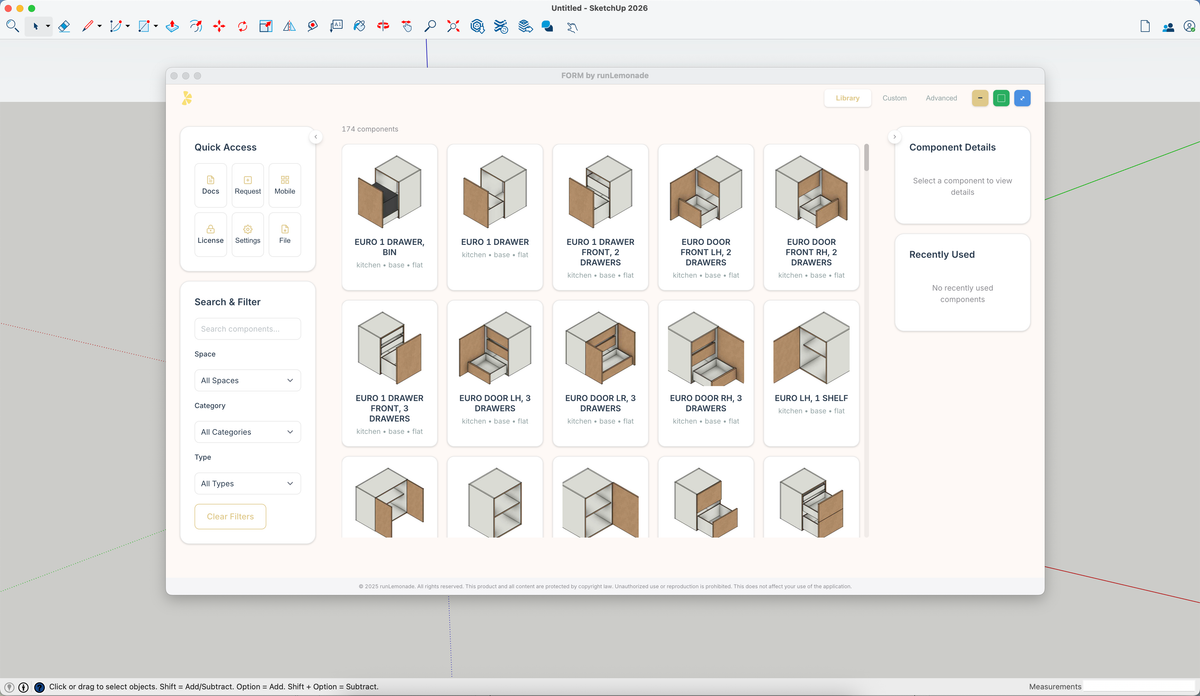The image size is (1200, 696).
Task: Open the All Spaces dropdown
Action: [x=247, y=381]
